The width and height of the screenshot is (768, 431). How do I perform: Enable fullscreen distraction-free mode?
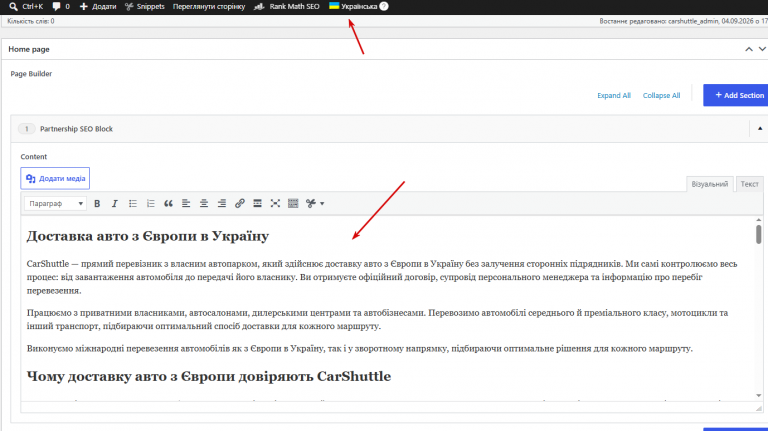[x=275, y=203]
